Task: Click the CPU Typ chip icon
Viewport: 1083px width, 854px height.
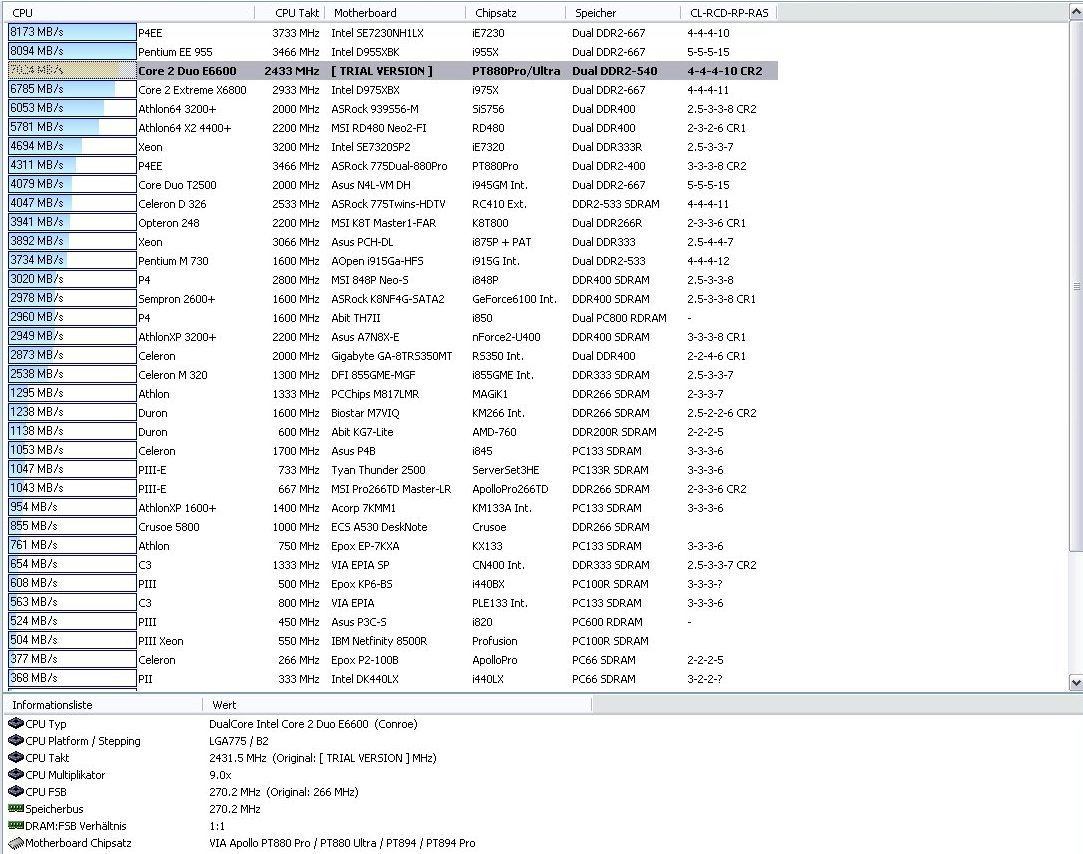Action: [x=15, y=723]
